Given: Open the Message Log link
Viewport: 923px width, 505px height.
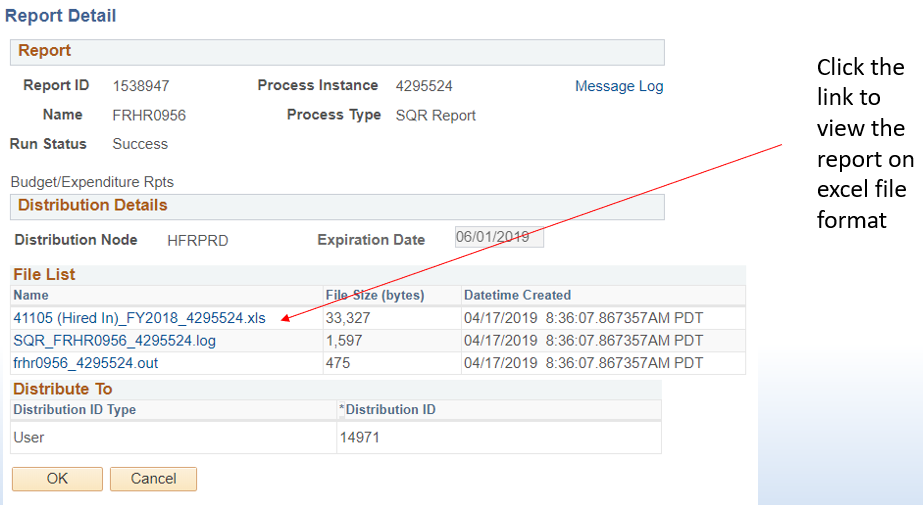Looking at the screenshot, I should pyautogui.click(x=619, y=86).
